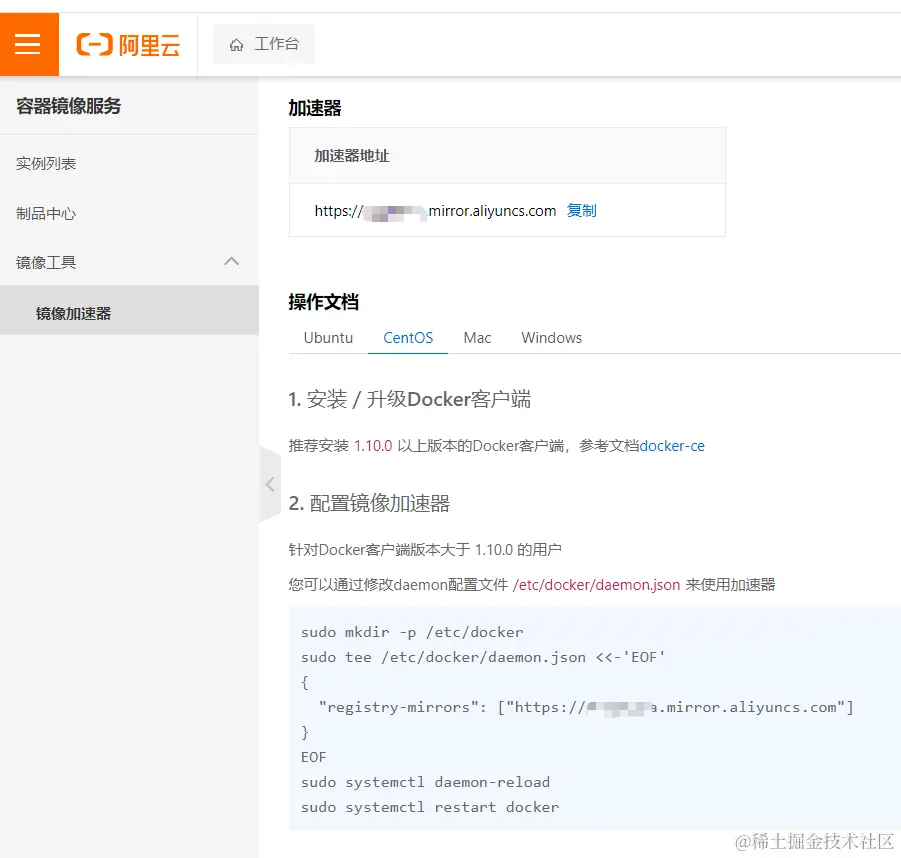The image size is (901, 858).
Task: Copy the accelerator address via 复制
Action: 582,211
